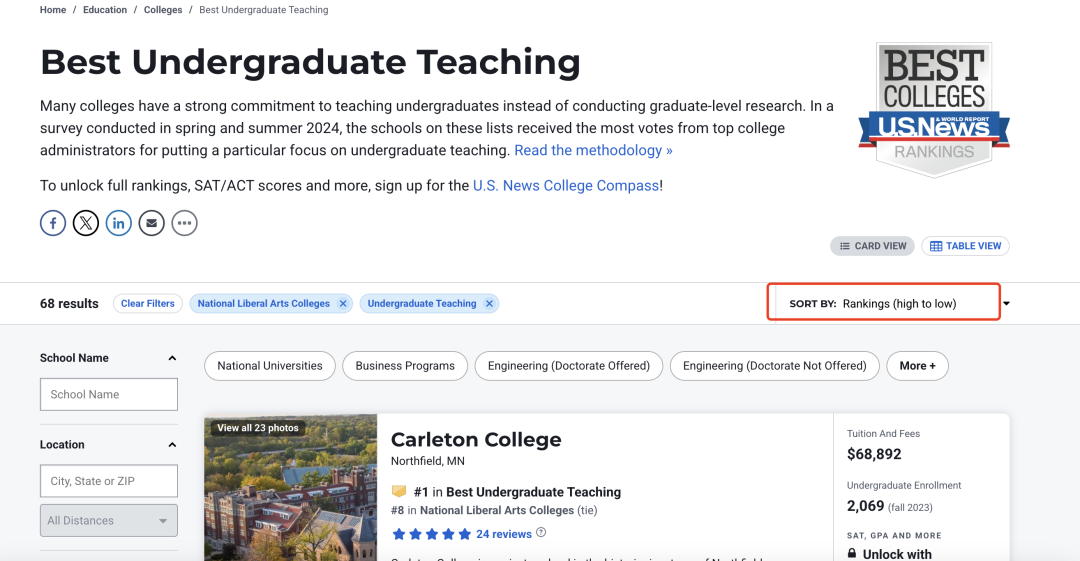Image resolution: width=1080 pixels, height=561 pixels.
Task: Click Best Undergraduate Teaching breadcrumb text
Action: coord(264,10)
